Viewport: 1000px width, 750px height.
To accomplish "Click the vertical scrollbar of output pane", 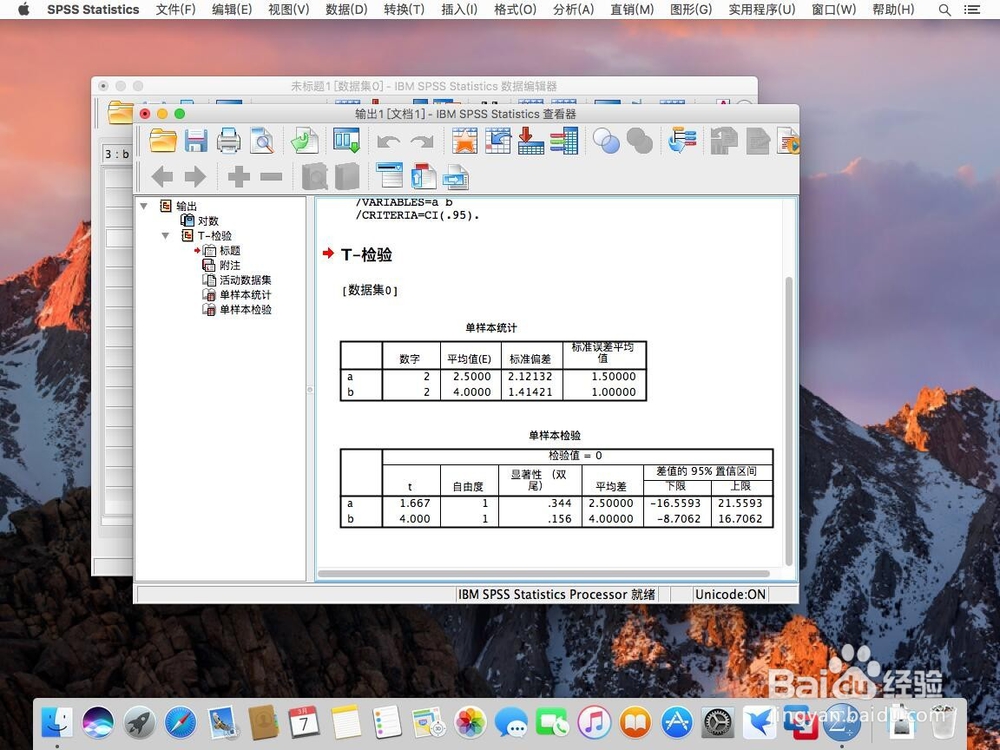I will point(789,421).
